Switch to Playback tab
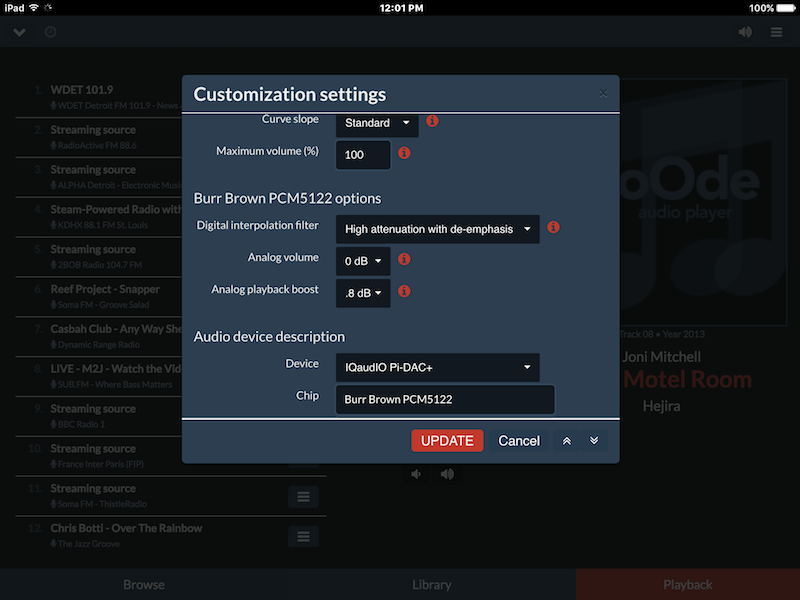 click(688, 585)
